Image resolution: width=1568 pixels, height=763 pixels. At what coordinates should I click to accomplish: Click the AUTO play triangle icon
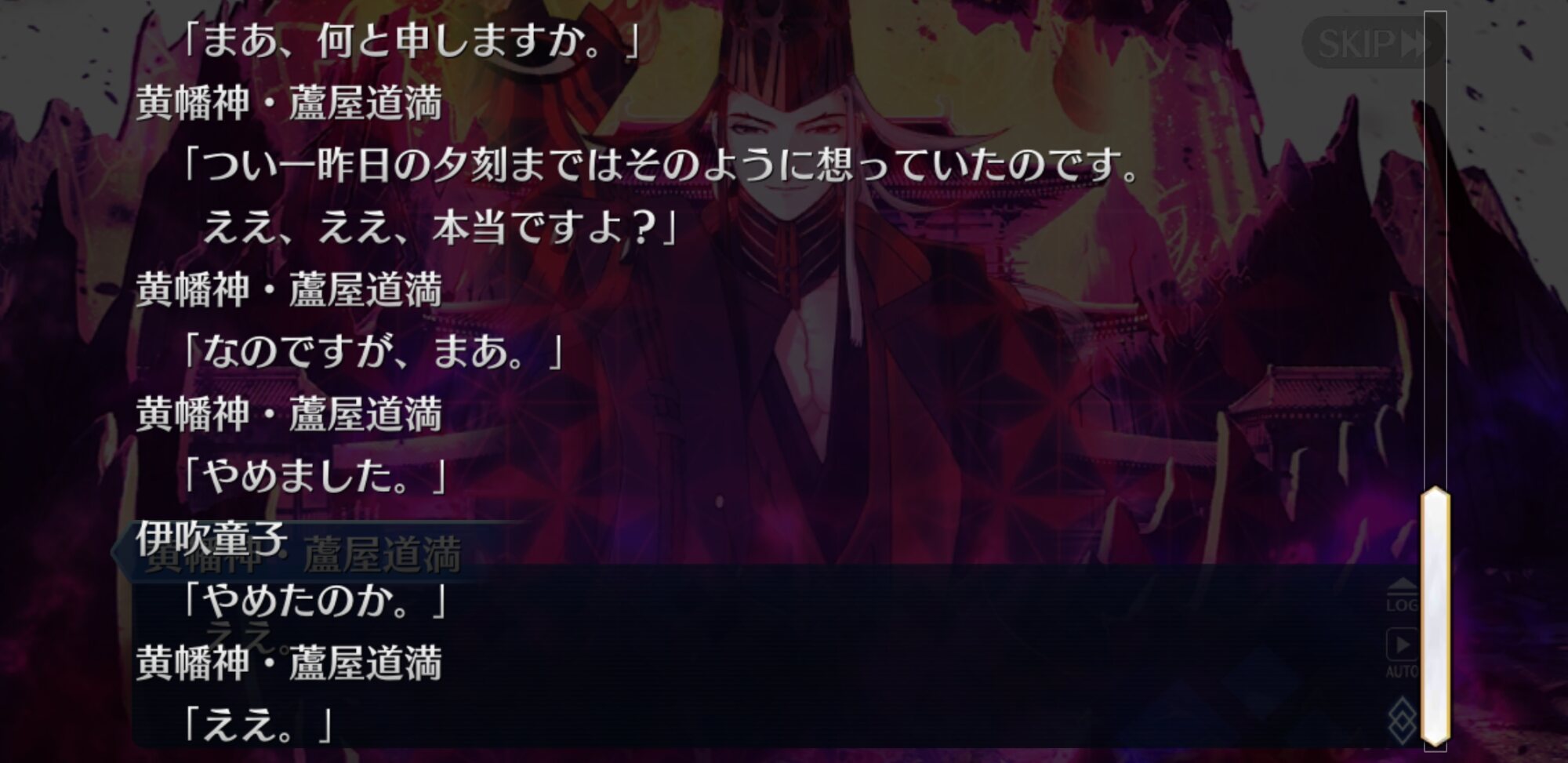pyautogui.click(x=1402, y=645)
